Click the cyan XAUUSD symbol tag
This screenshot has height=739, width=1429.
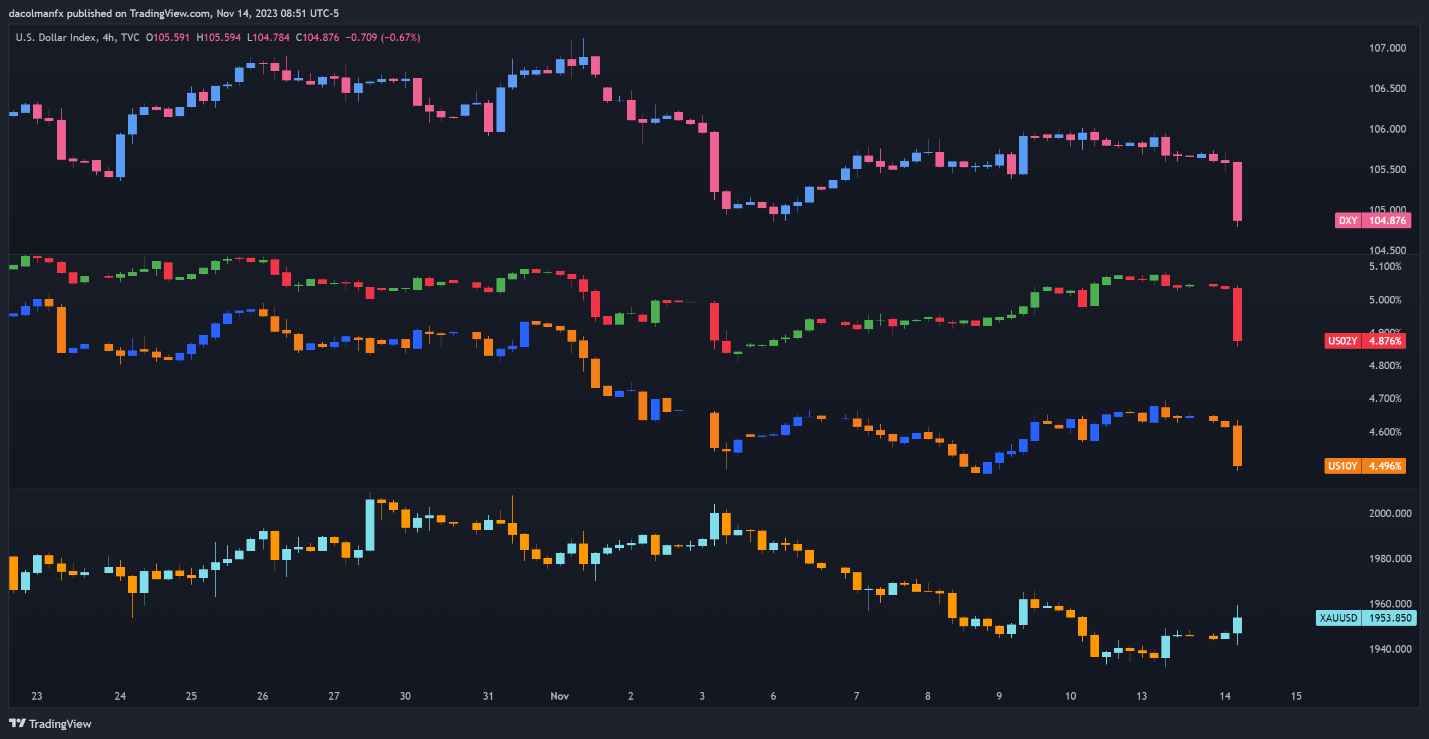(x=1338, y=618)
